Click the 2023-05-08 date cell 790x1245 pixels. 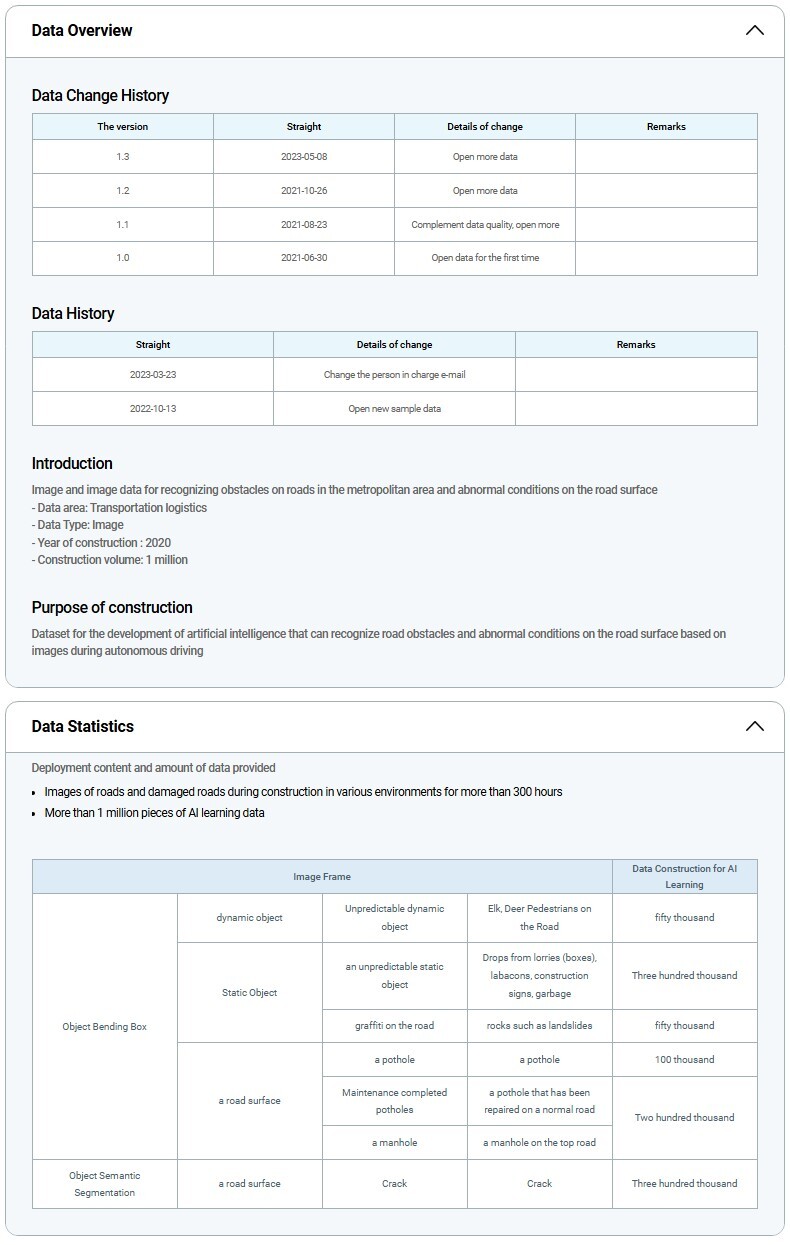[x=304, y=157]
